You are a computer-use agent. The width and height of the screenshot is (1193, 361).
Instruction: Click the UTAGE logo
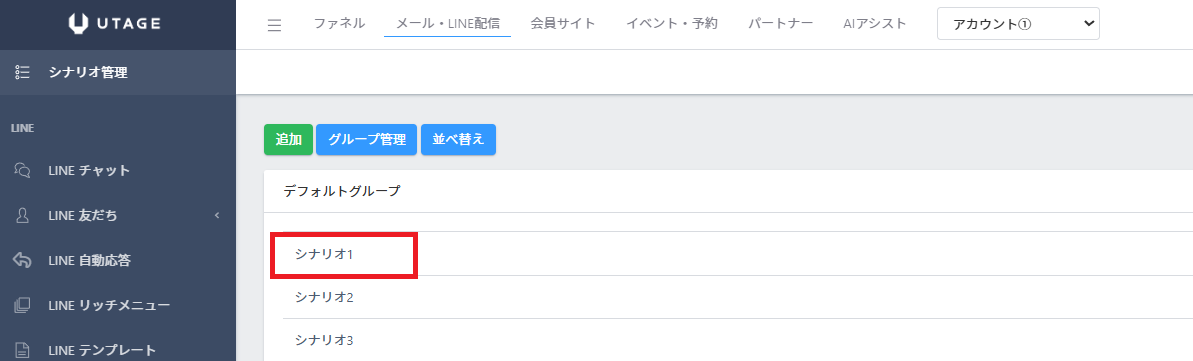pos(114,24)
